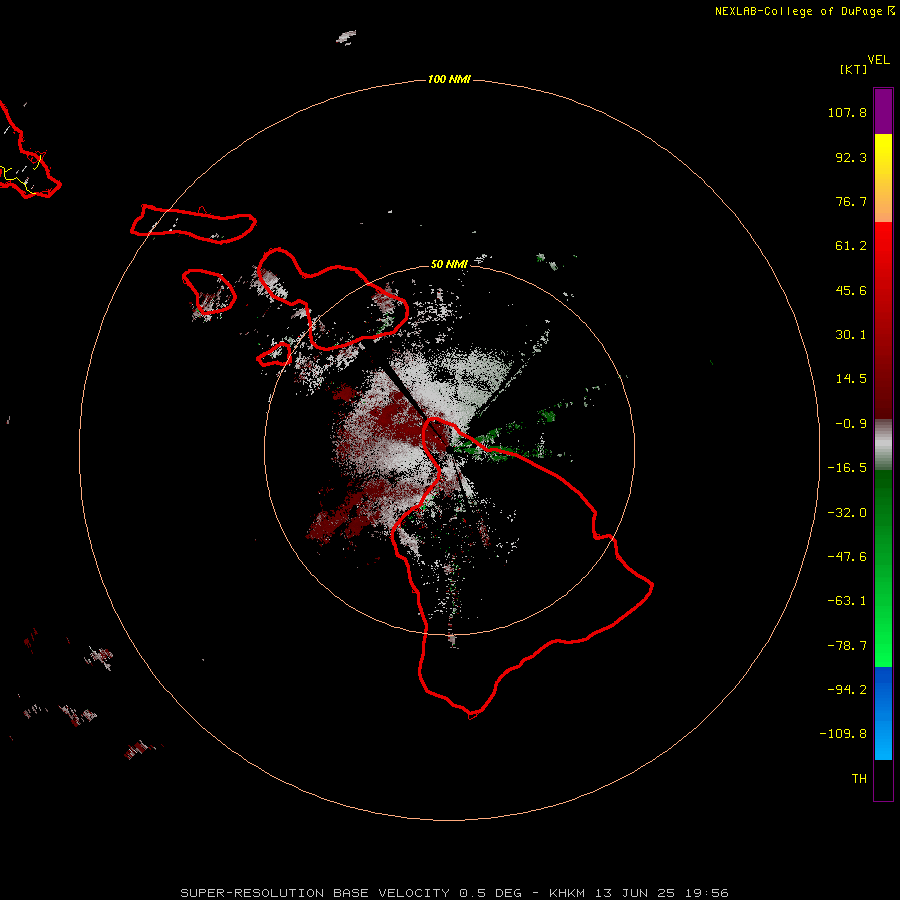The width and height of the screenshot is (900, 900).
Task: Select the 30.1 legend value
Action: [x=851, y=335]
